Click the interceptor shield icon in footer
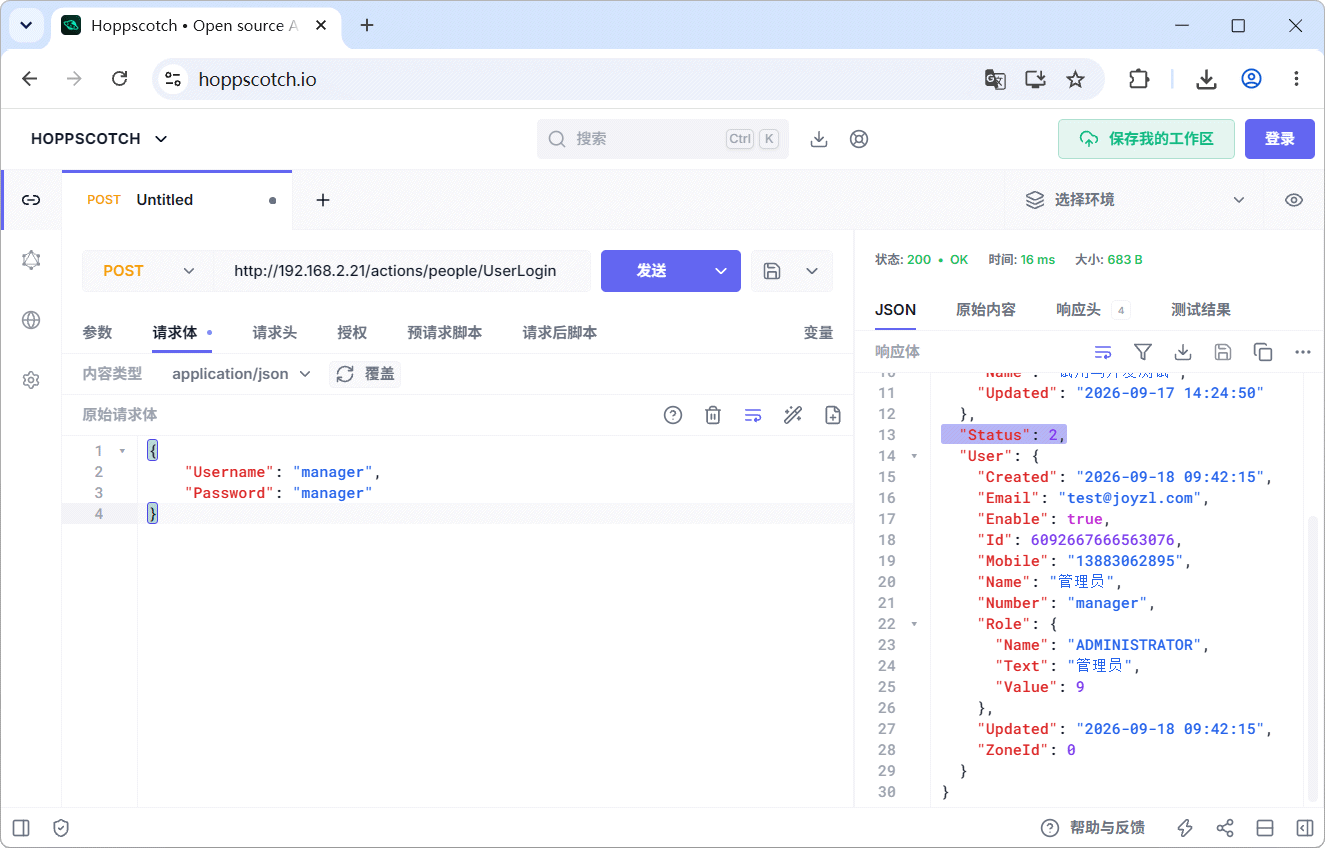Viewport: 1325px width, 848px height. pos(61,828)
